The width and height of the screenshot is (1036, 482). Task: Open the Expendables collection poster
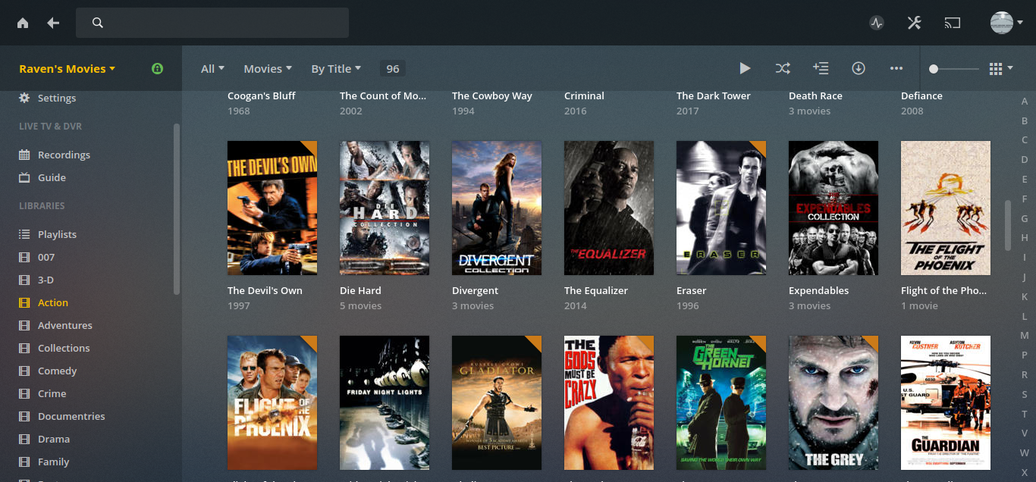834,207
